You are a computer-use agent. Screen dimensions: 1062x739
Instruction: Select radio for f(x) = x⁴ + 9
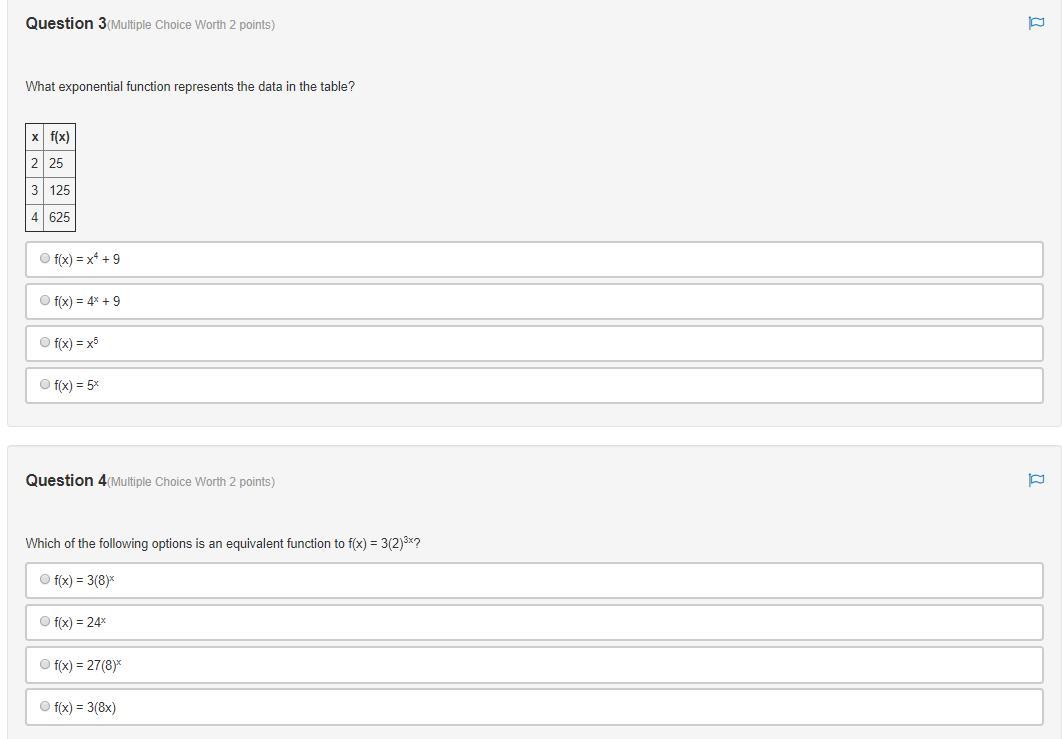point(45,258)
